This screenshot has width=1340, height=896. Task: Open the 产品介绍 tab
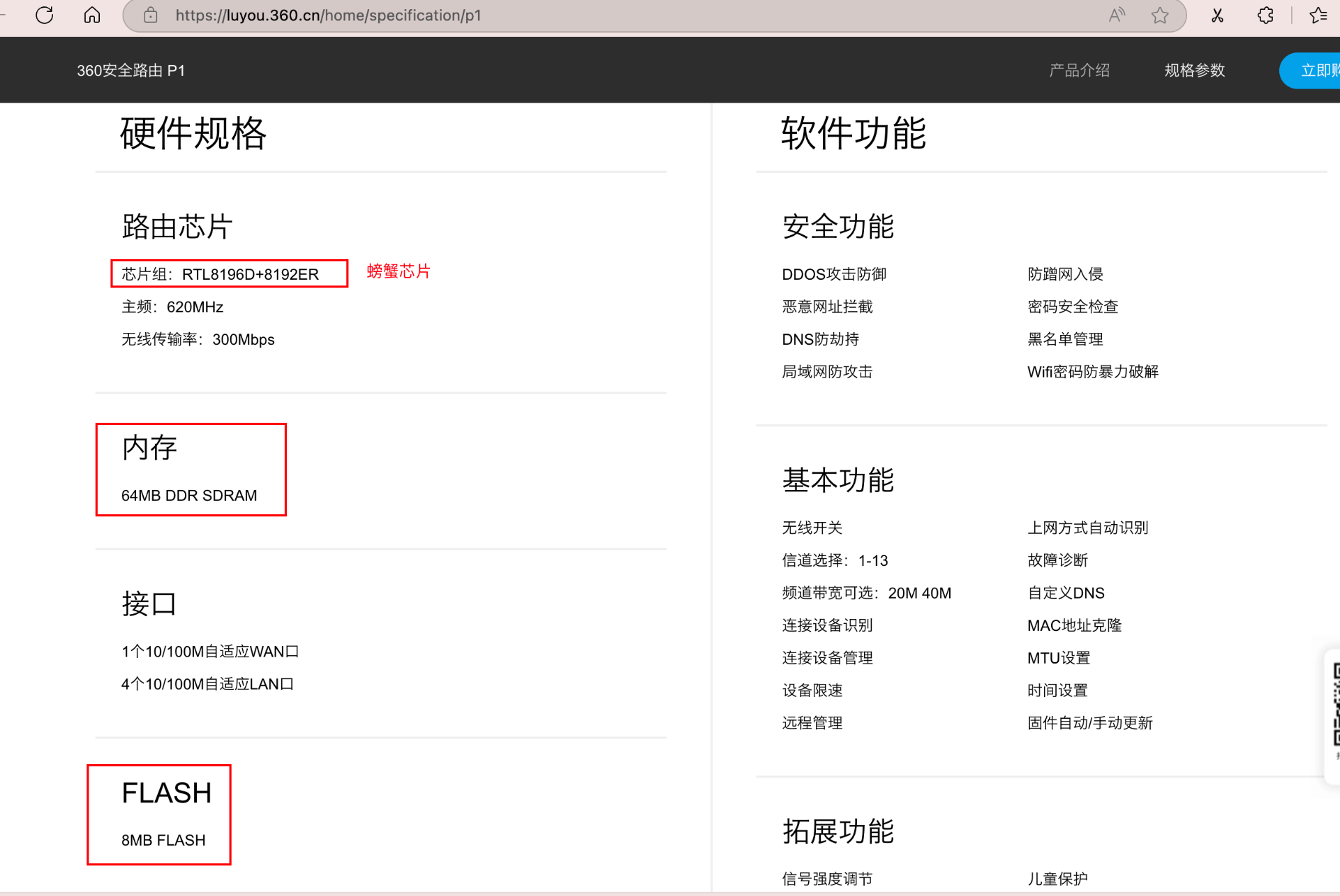[1079, 70]
